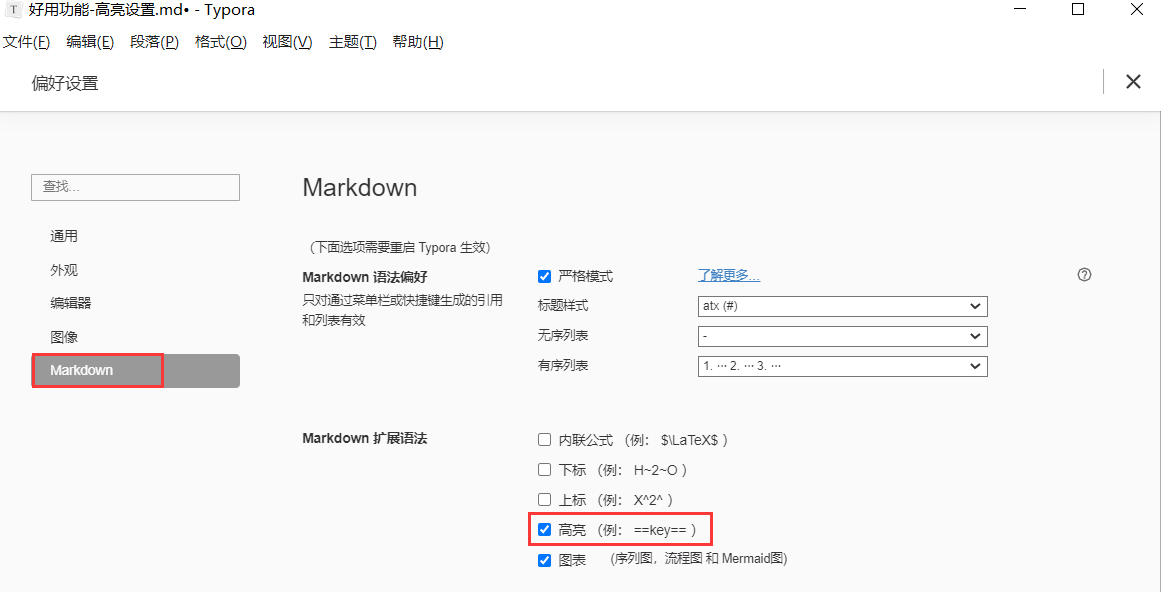
Task: Open the 格式(O) menu
Action: click(x=221, y=42)
